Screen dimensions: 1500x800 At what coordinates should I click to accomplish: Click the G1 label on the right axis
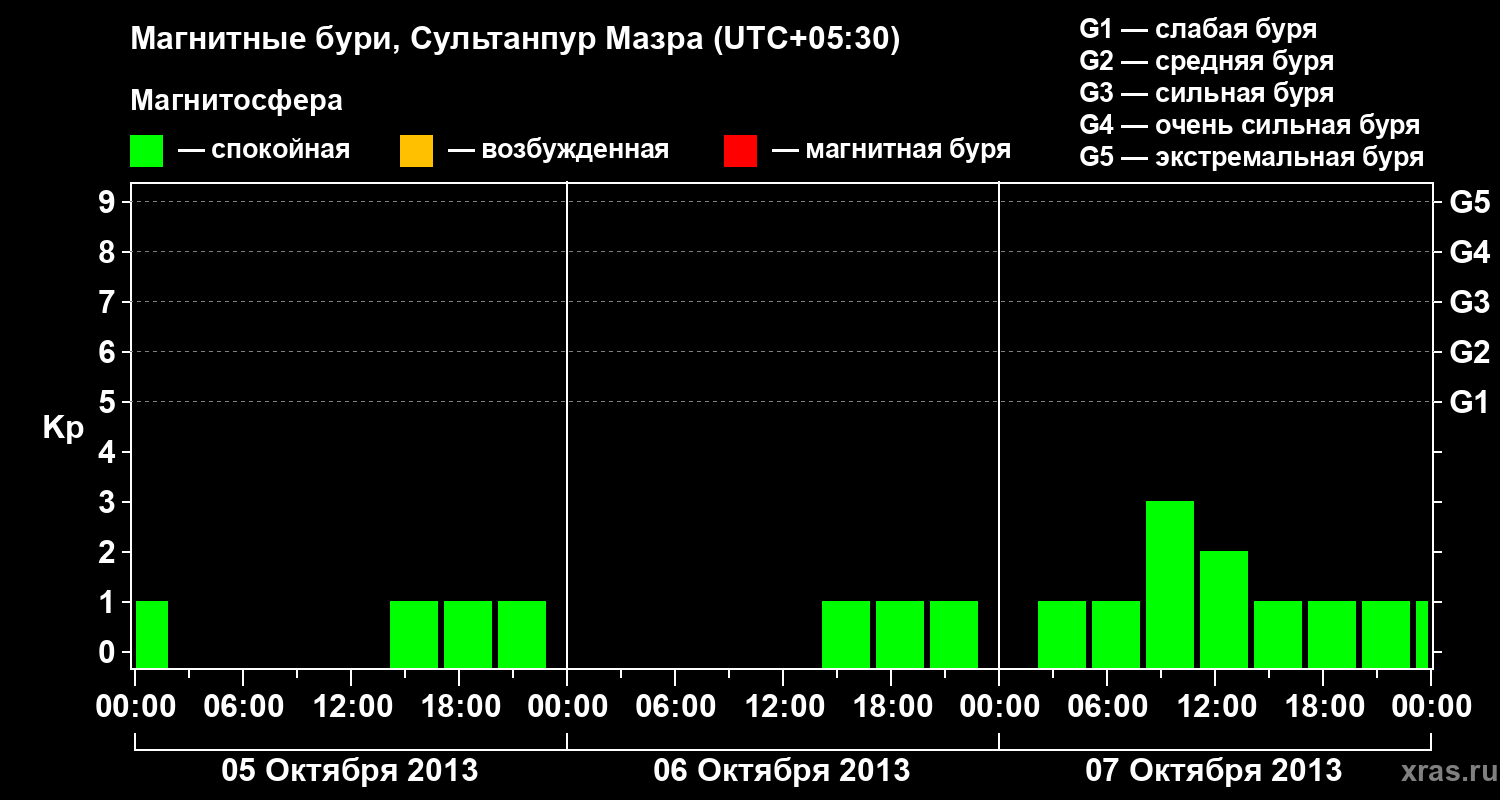click(1470, 402)
